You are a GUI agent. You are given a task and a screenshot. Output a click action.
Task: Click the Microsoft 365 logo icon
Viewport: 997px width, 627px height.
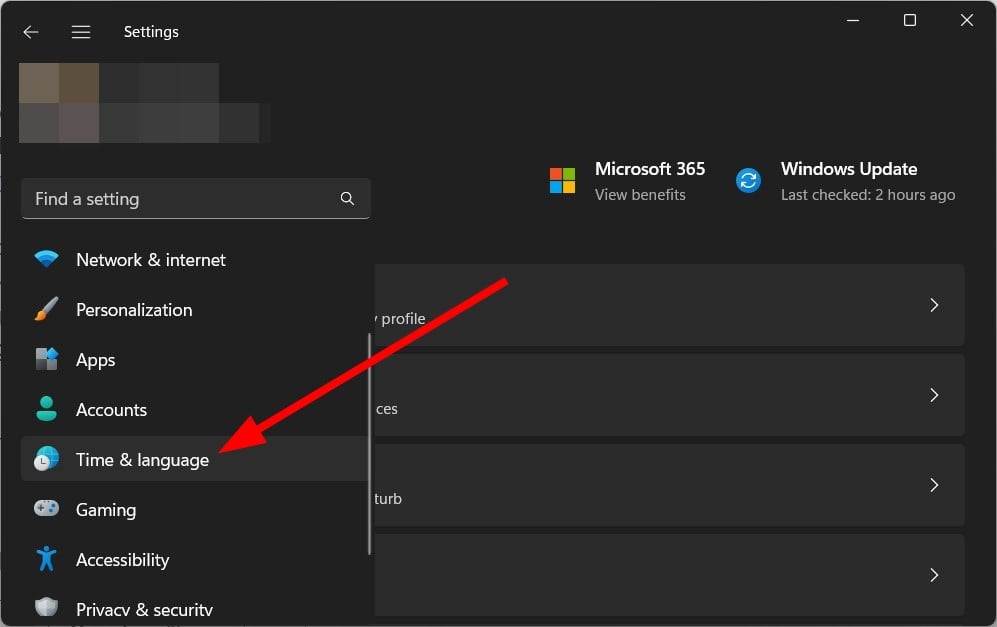562,181
